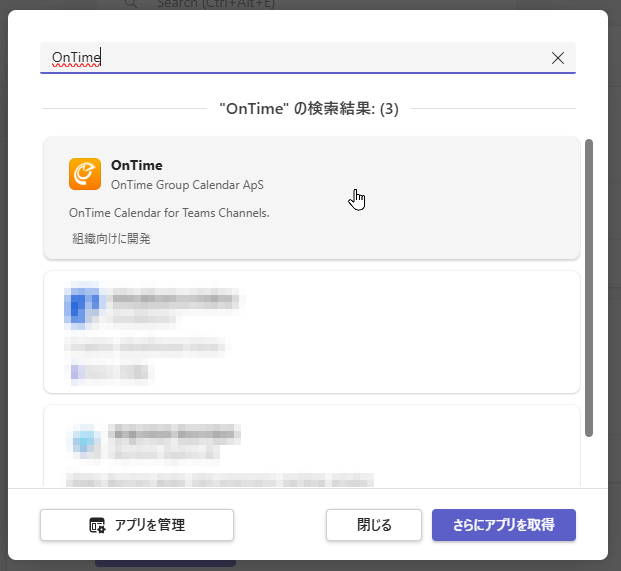Click the 'OnTime Calendar for Teams Channels.' description
Image resolution: width=621 pixels, height=571 pixels.
pos(169,213)
